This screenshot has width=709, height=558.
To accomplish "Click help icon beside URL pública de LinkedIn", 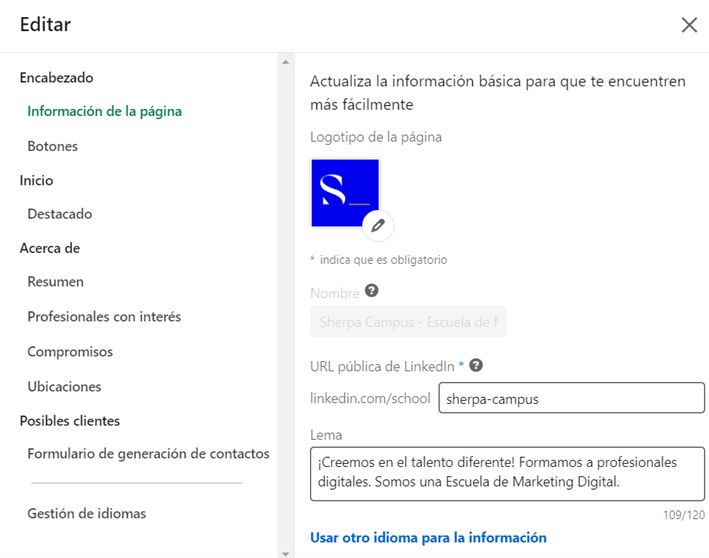I will click(x=476, y=365).
